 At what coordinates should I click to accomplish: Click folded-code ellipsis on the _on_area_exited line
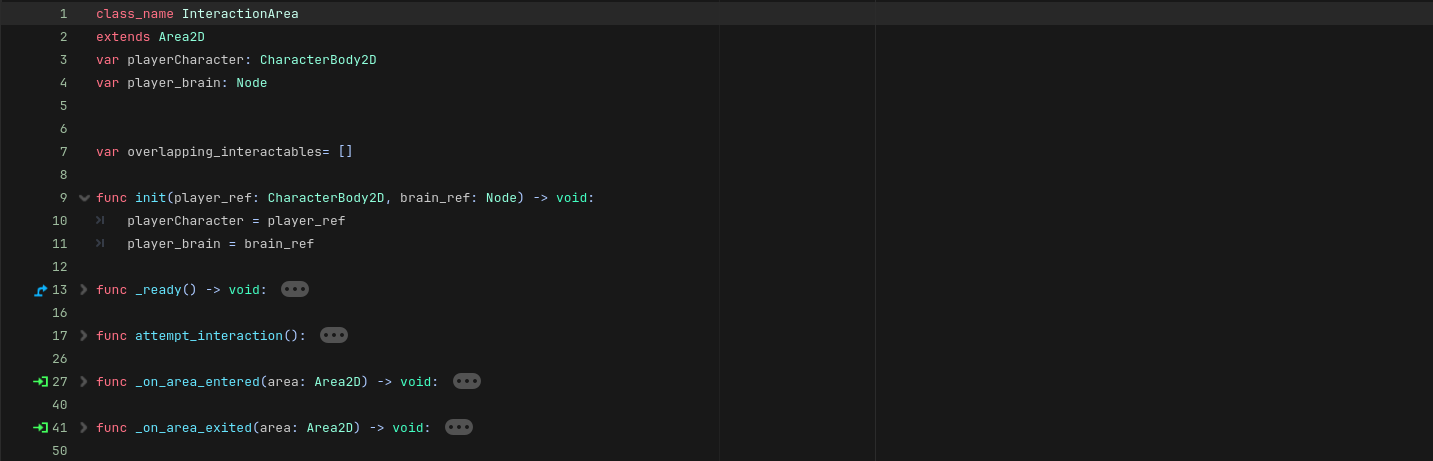point(459,427)
